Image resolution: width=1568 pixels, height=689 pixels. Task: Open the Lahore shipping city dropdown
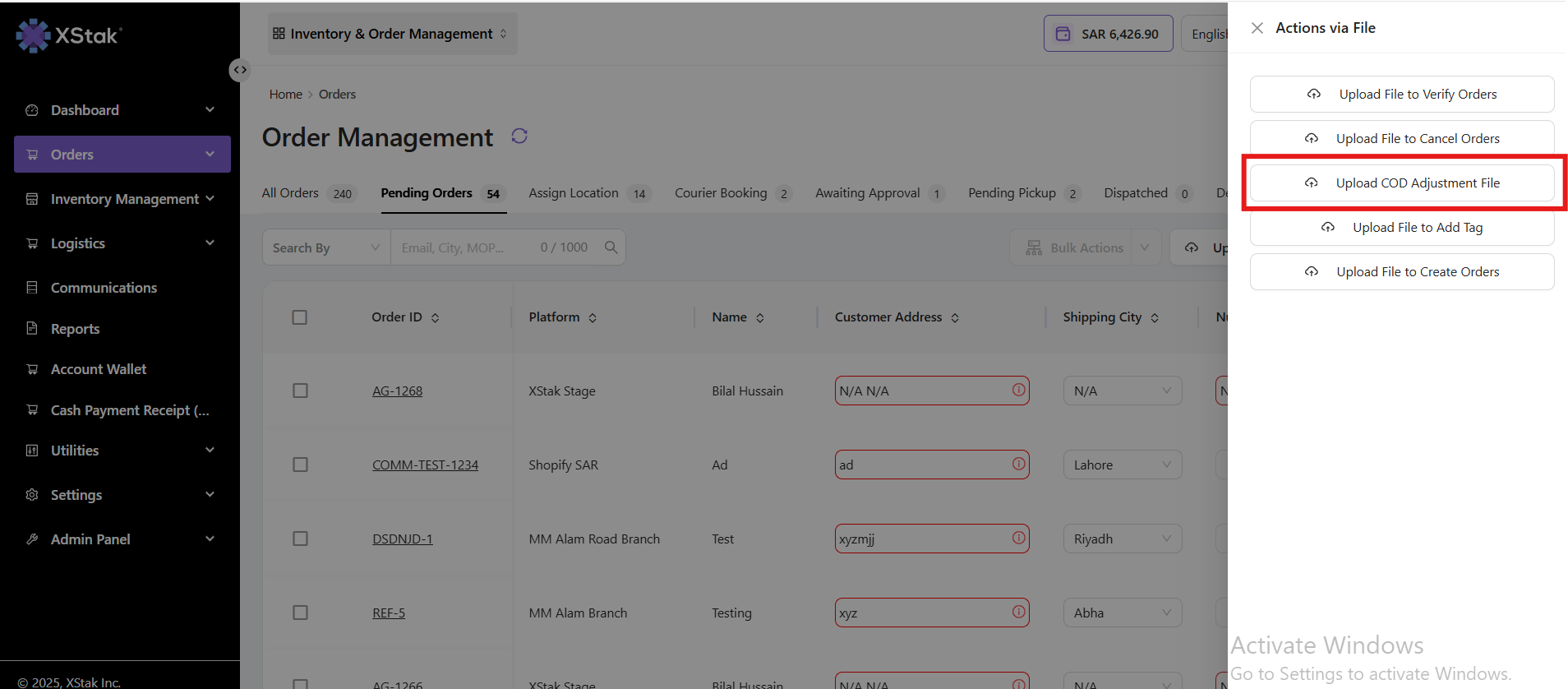(1122, 465)
